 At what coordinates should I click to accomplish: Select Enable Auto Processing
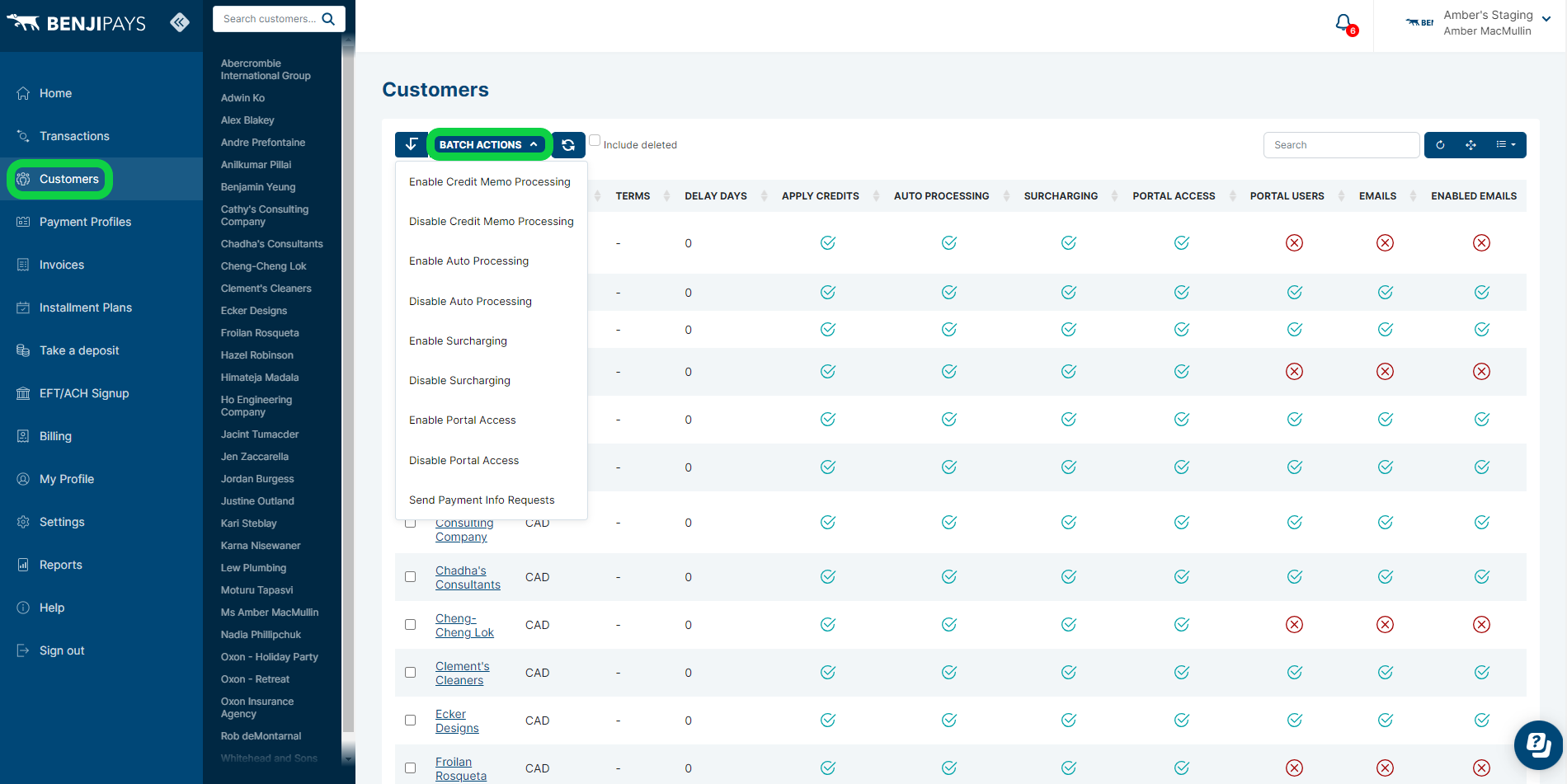pyautogui.click(x=469, y=261)
